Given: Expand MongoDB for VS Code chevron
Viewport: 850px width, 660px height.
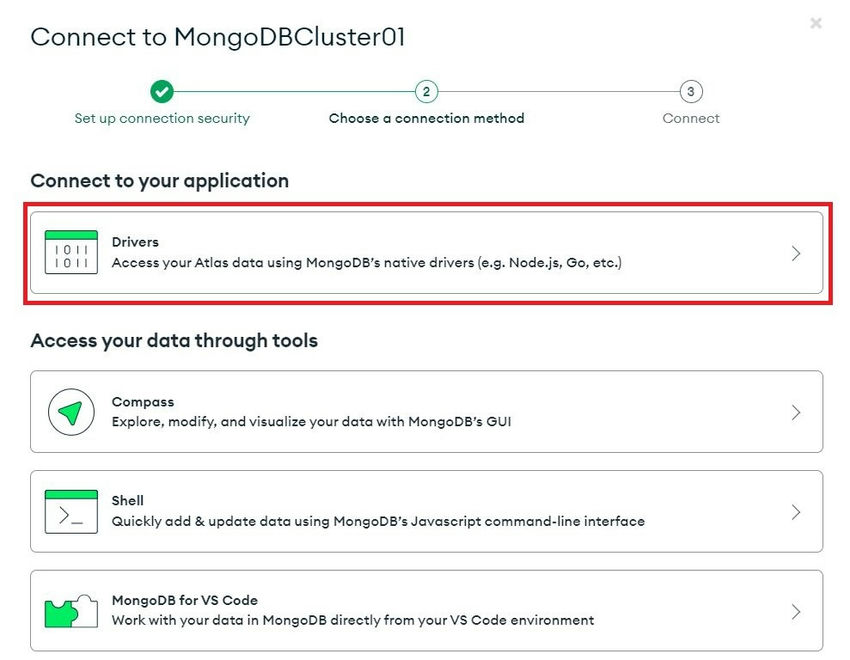Looking at the screenshot, I should pyautogui.click(x=796, y=611).
